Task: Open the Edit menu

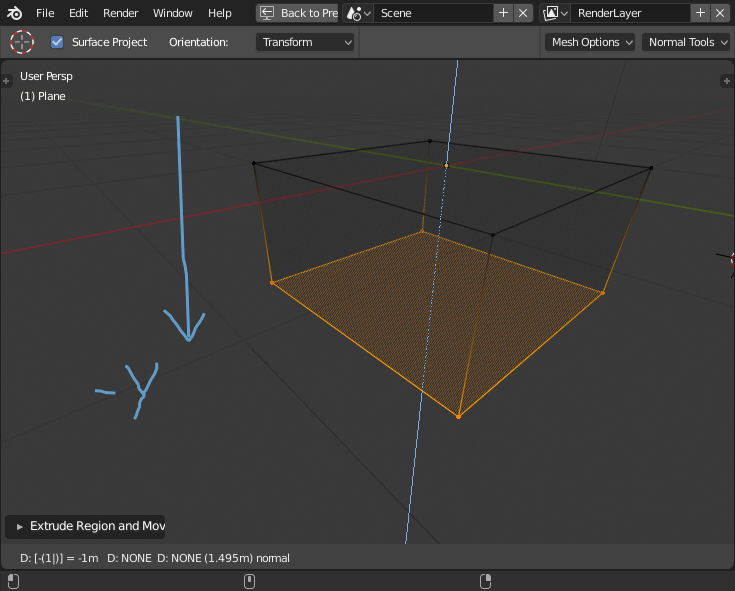Action: click(78, 13)
